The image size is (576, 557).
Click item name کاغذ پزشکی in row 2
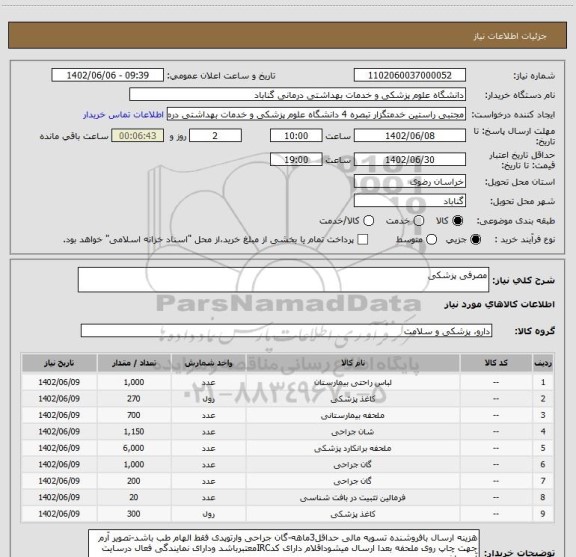tap(353, 399)
